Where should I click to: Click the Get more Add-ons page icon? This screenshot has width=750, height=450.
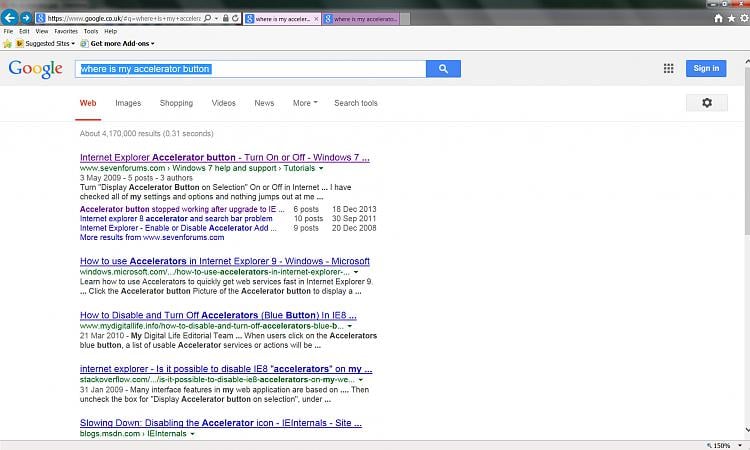pyautogui.click(x=84, y=44)
